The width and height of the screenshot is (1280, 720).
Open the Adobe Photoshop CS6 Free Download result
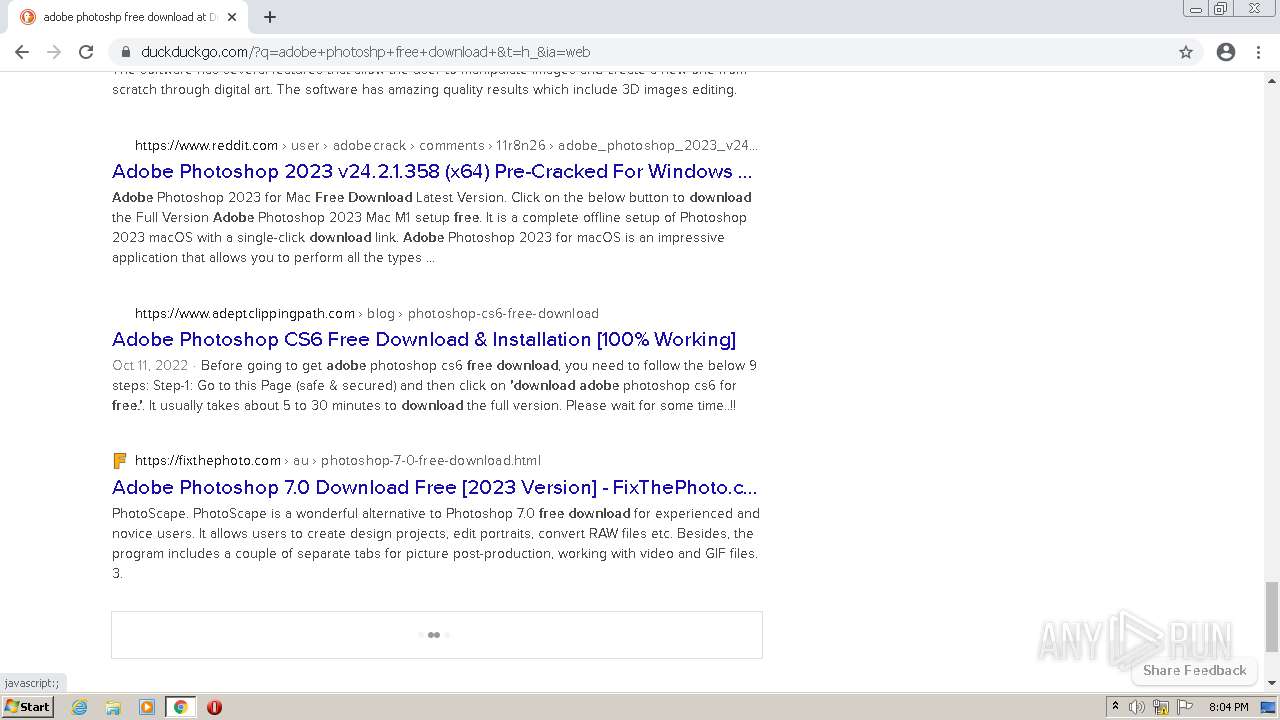pyautogui.click(x=424, y=339)
